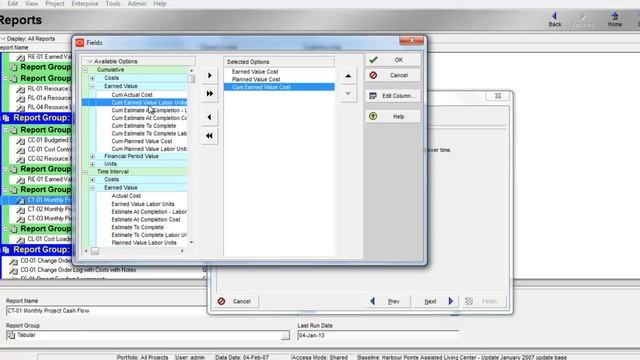Collapse the Time Interval group
The image size is (640, 360).
pyautogui.click(x=85, y=172)
